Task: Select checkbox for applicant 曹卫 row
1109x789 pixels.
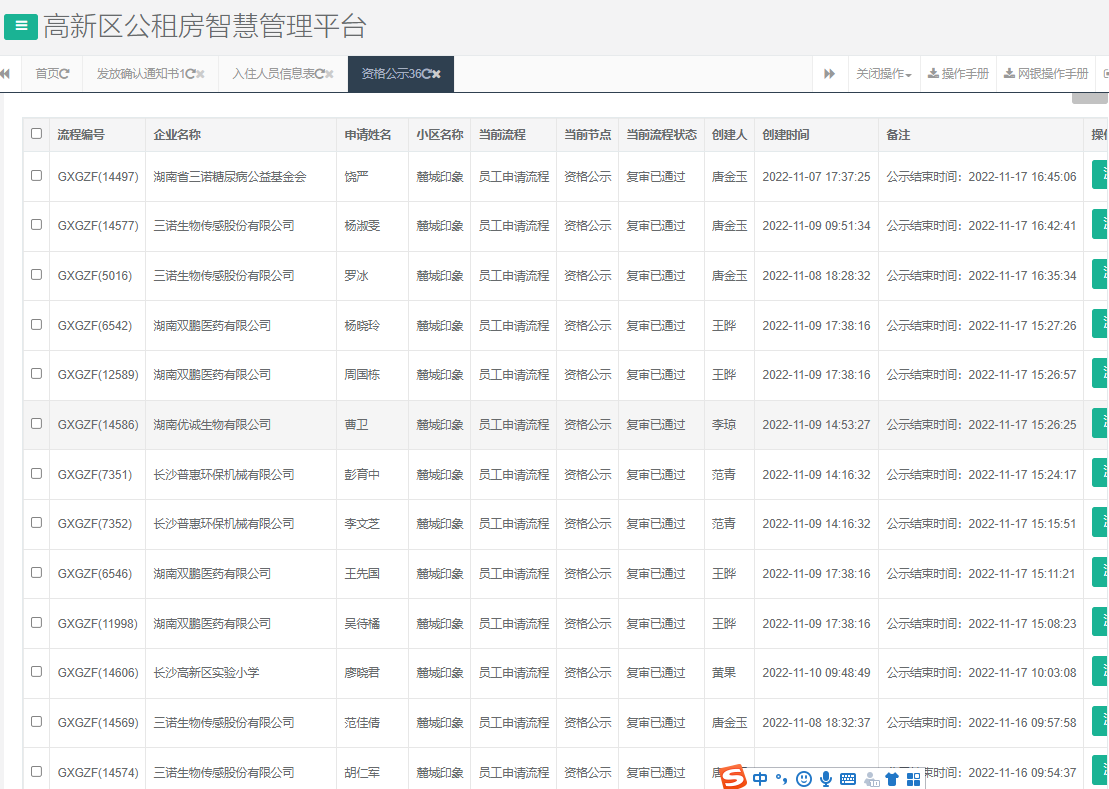Action: pos(37,424)
